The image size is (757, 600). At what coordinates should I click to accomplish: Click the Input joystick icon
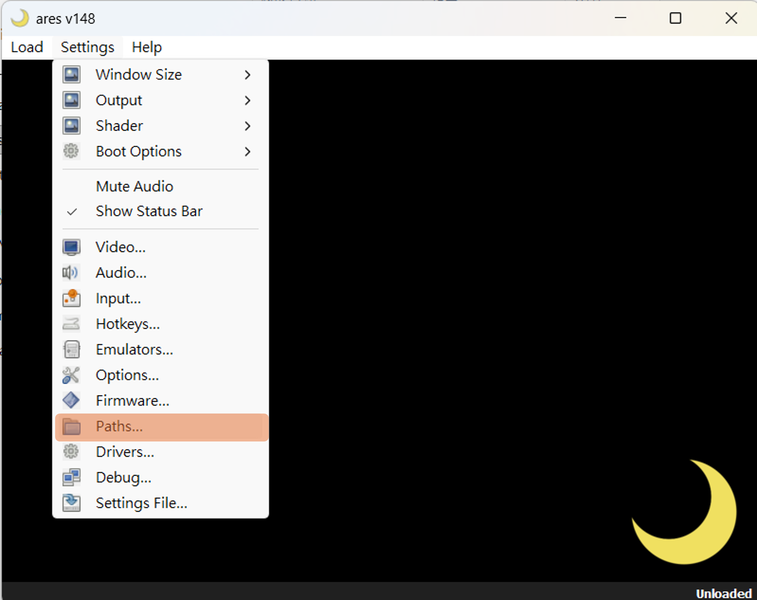tap(71, 298)
